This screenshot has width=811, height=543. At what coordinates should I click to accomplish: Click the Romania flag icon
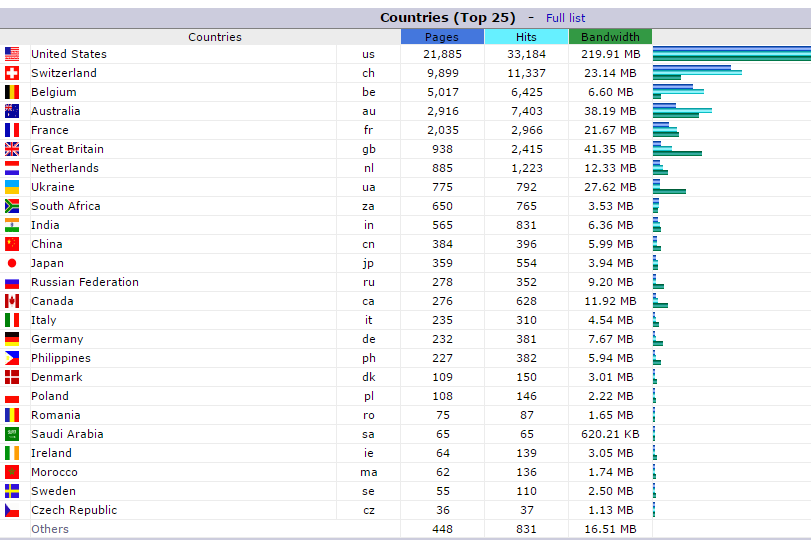tap(12, 415)
